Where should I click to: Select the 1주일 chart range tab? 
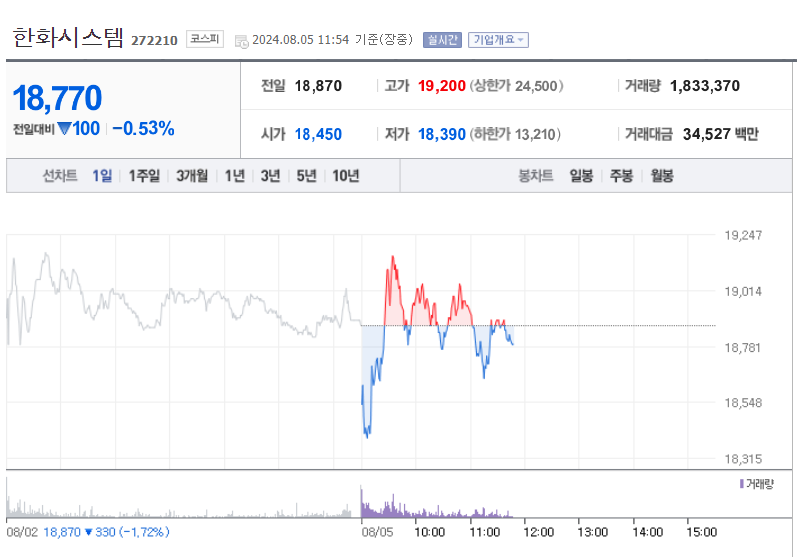144,176
